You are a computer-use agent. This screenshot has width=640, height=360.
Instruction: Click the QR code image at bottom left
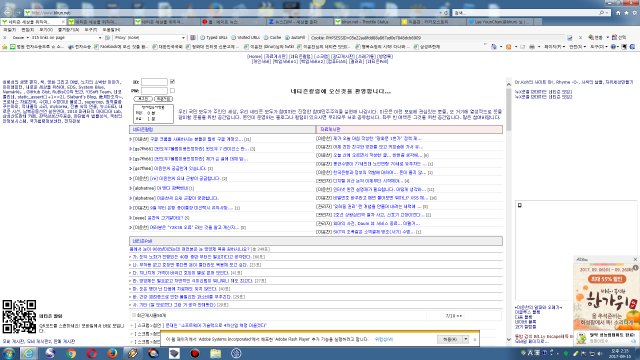pos(19,317)
